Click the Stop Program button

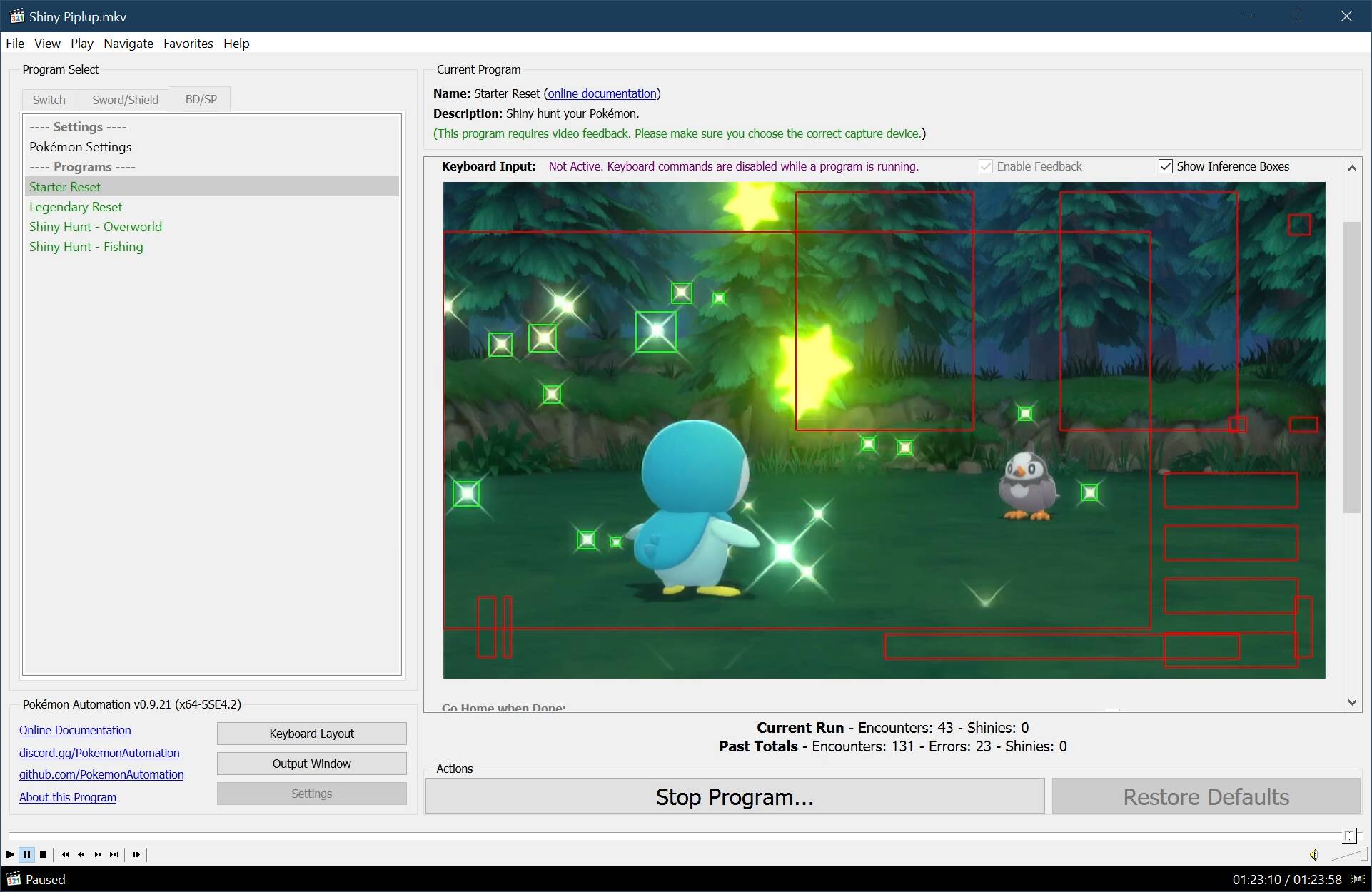[735, 796]
